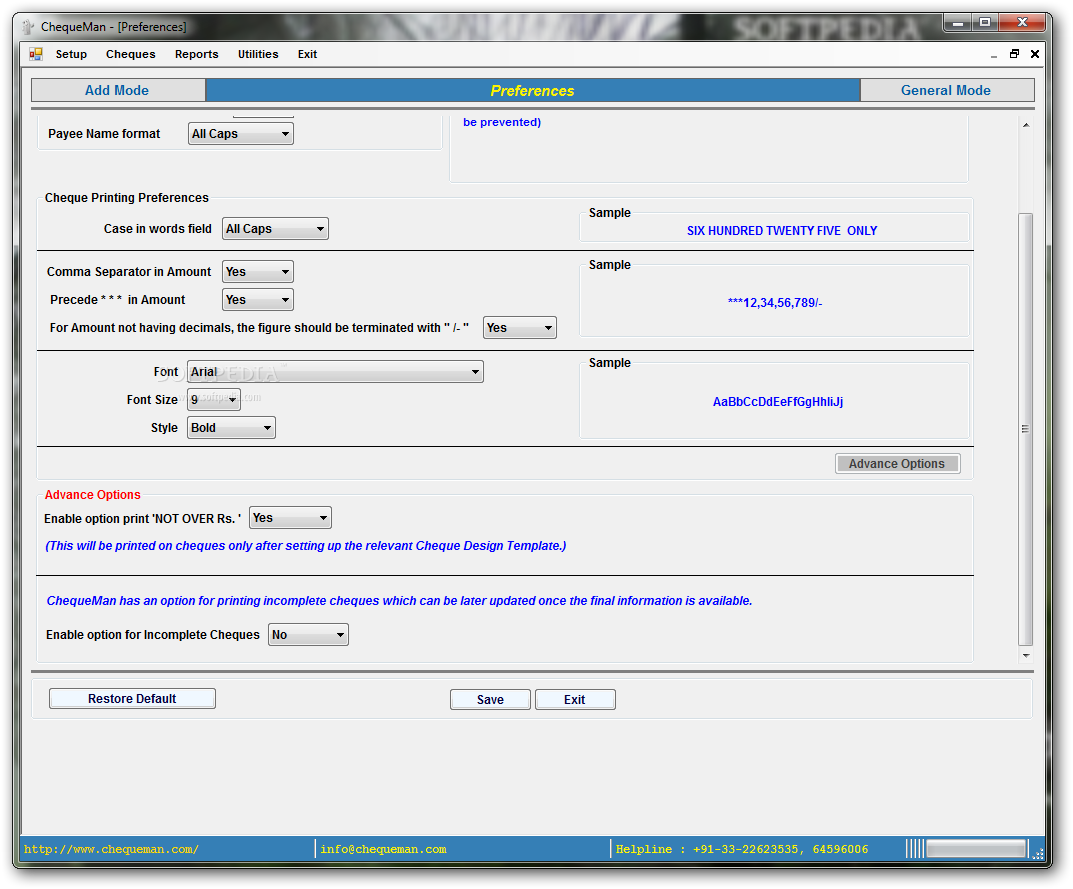This screenshot has height=889, width=1073.
Task: Switch to General Mode
Action: (x=946, y=90)
